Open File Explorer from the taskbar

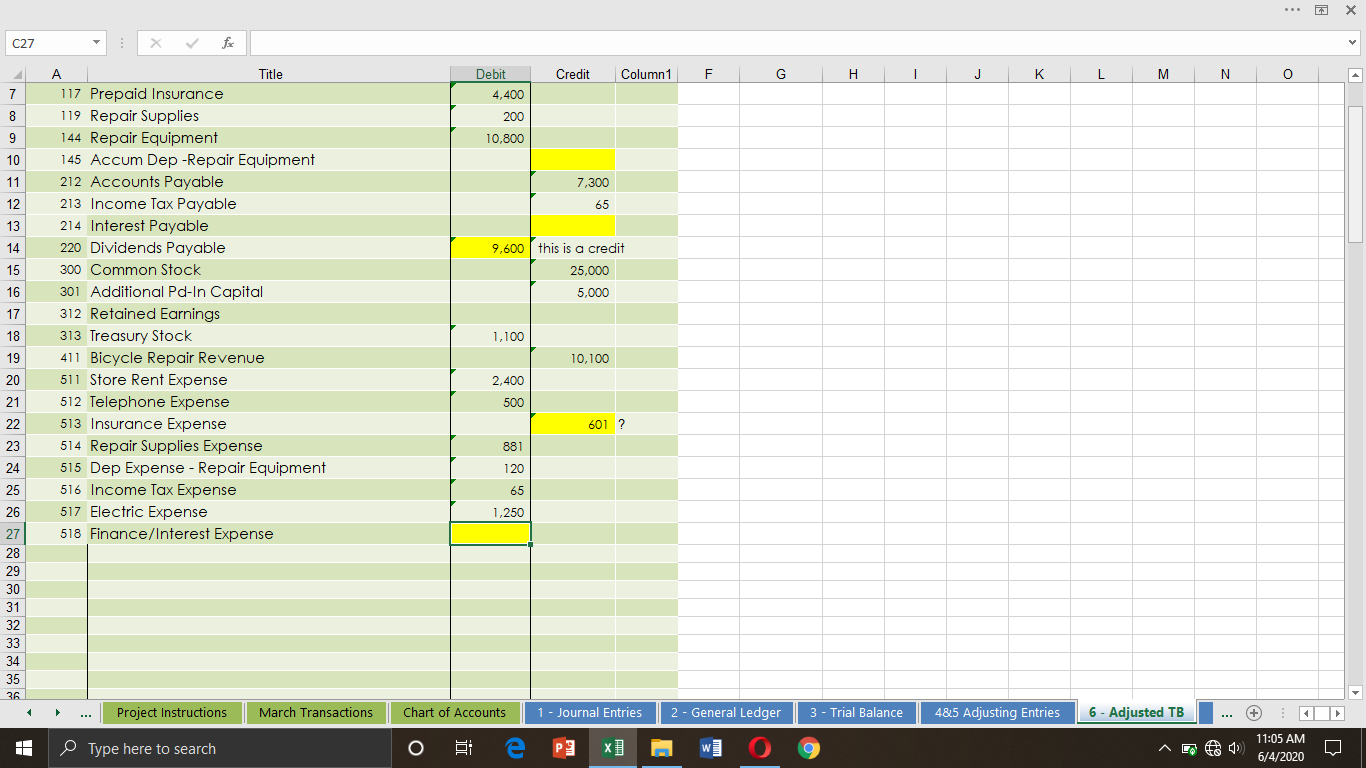(x=661, y=748)
